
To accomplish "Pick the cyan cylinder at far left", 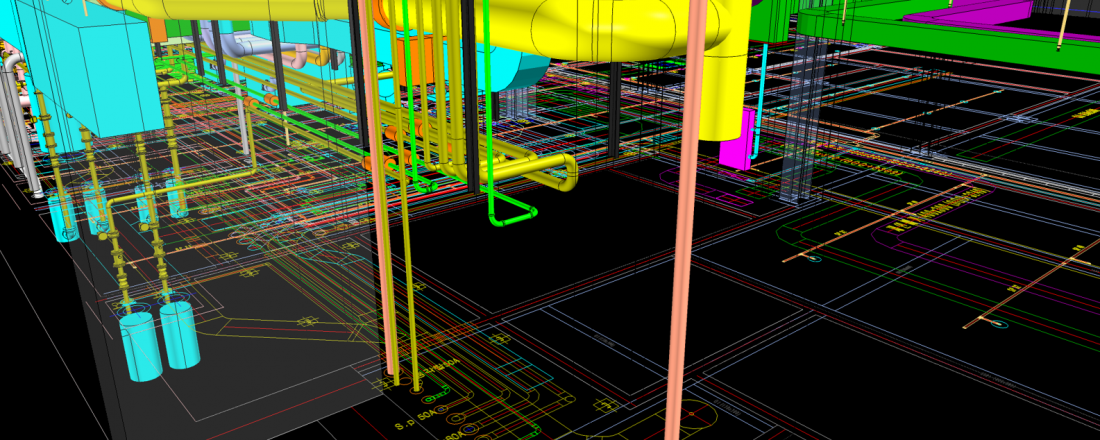I will pos(64,218).
